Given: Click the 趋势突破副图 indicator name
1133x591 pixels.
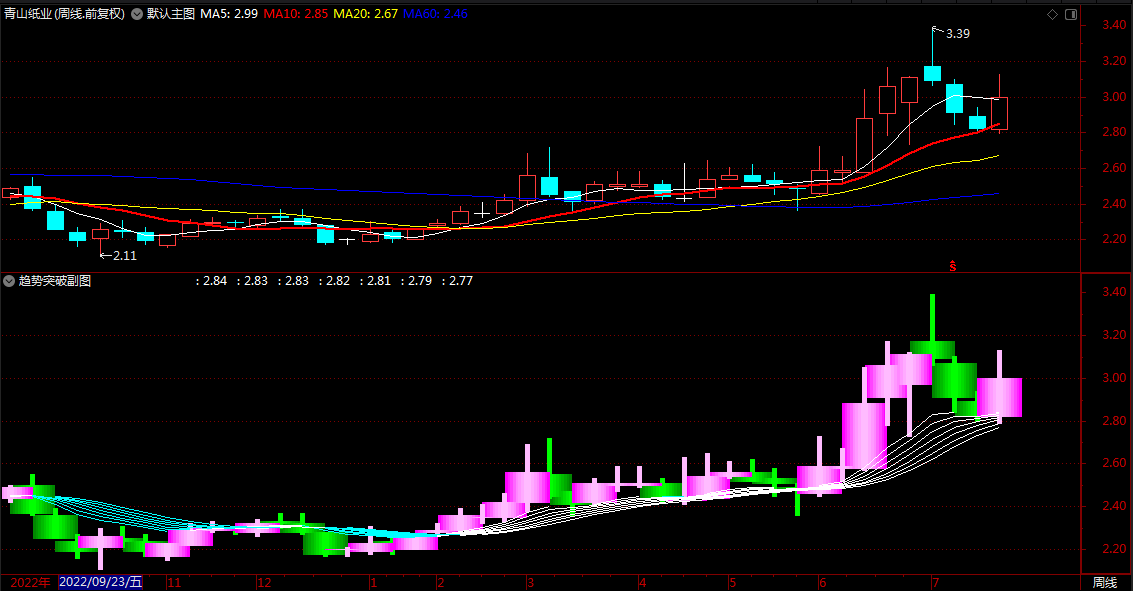Looking at the screenshot, I should [x=55, y=281].
